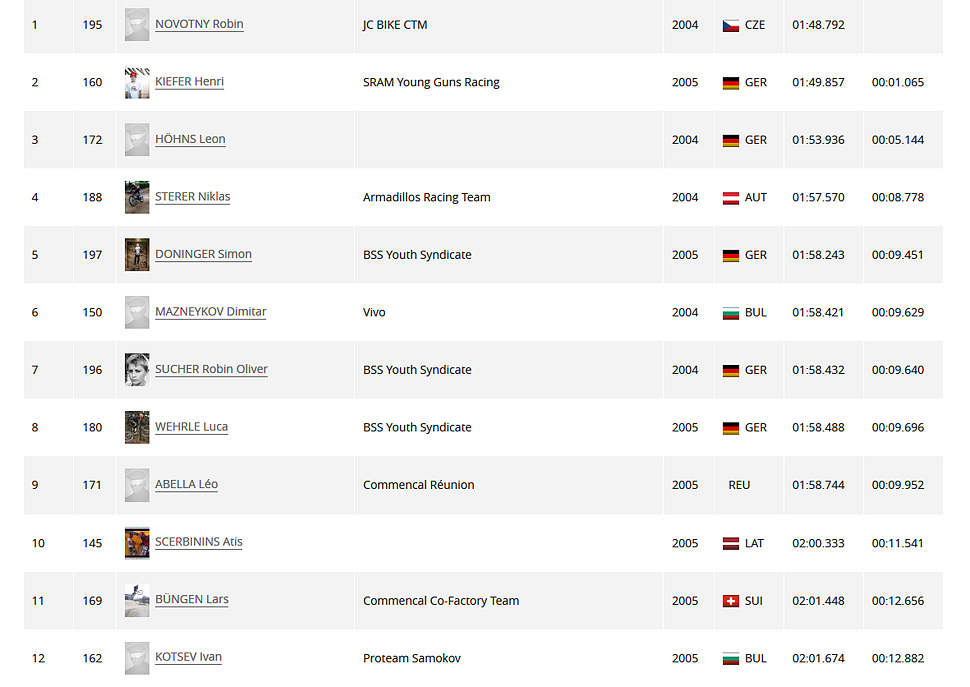Click the Czech flag icon beside CZE

(731, 25)
